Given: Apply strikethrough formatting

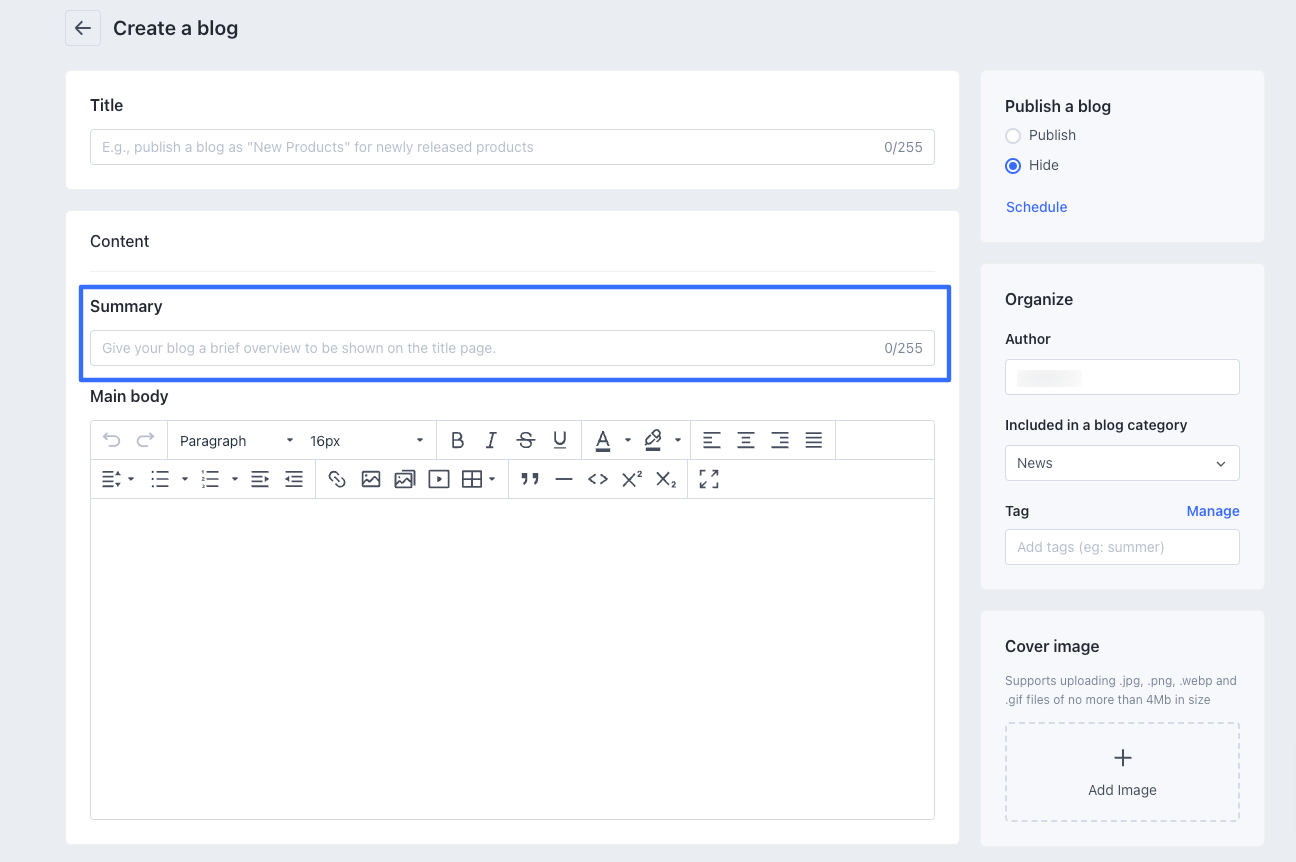Looking at the screenshot, I should [525, 440].
